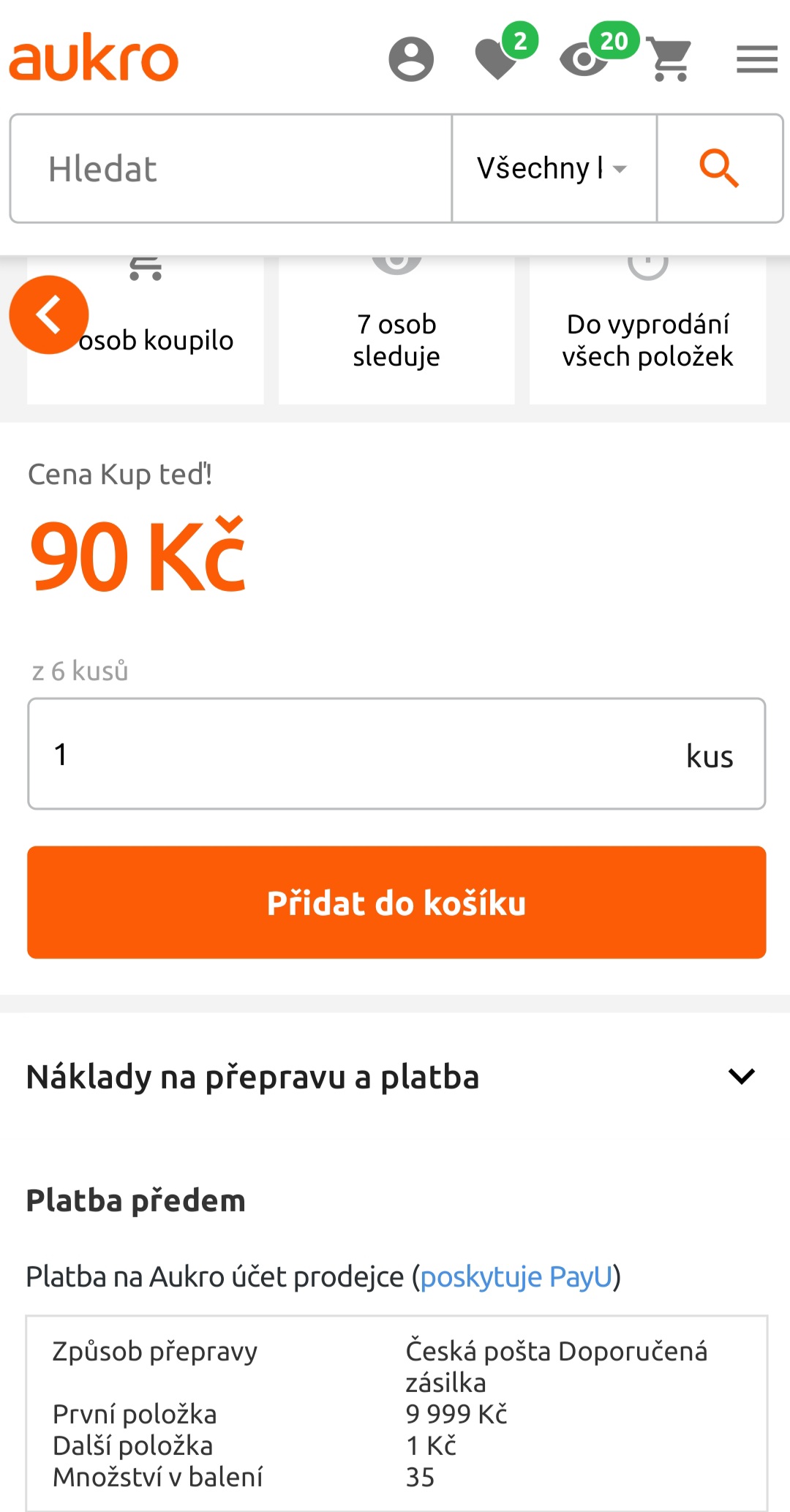Click the 90 Kč price
The image size is (790, 1512).
(138, 556)
